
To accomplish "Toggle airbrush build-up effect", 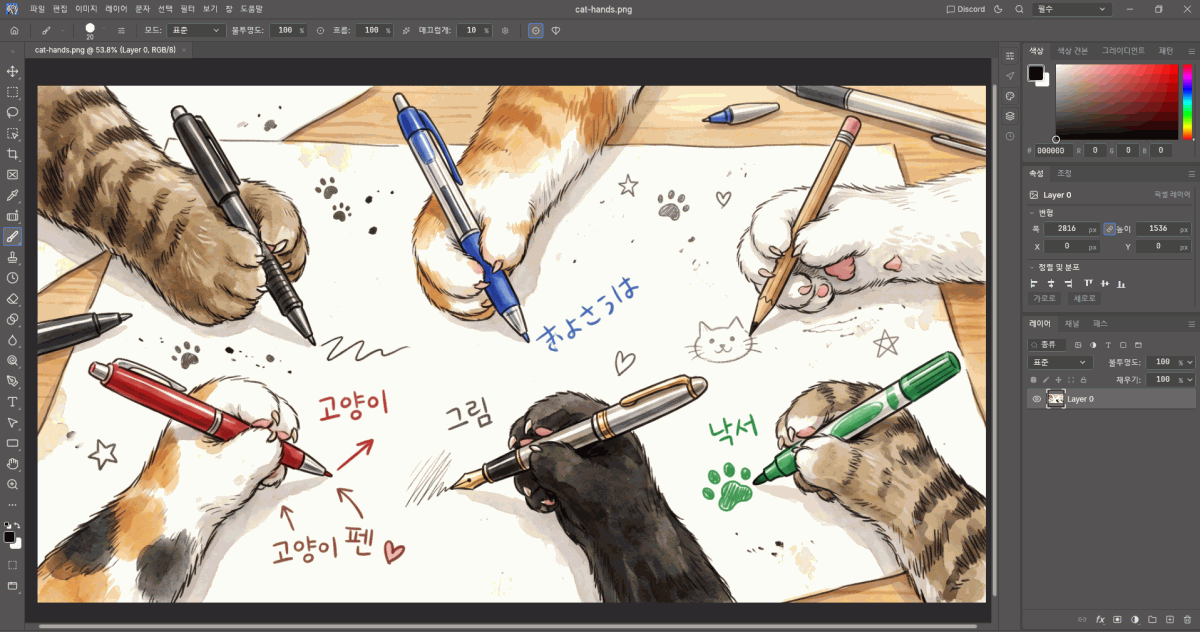I will (406, 30).
